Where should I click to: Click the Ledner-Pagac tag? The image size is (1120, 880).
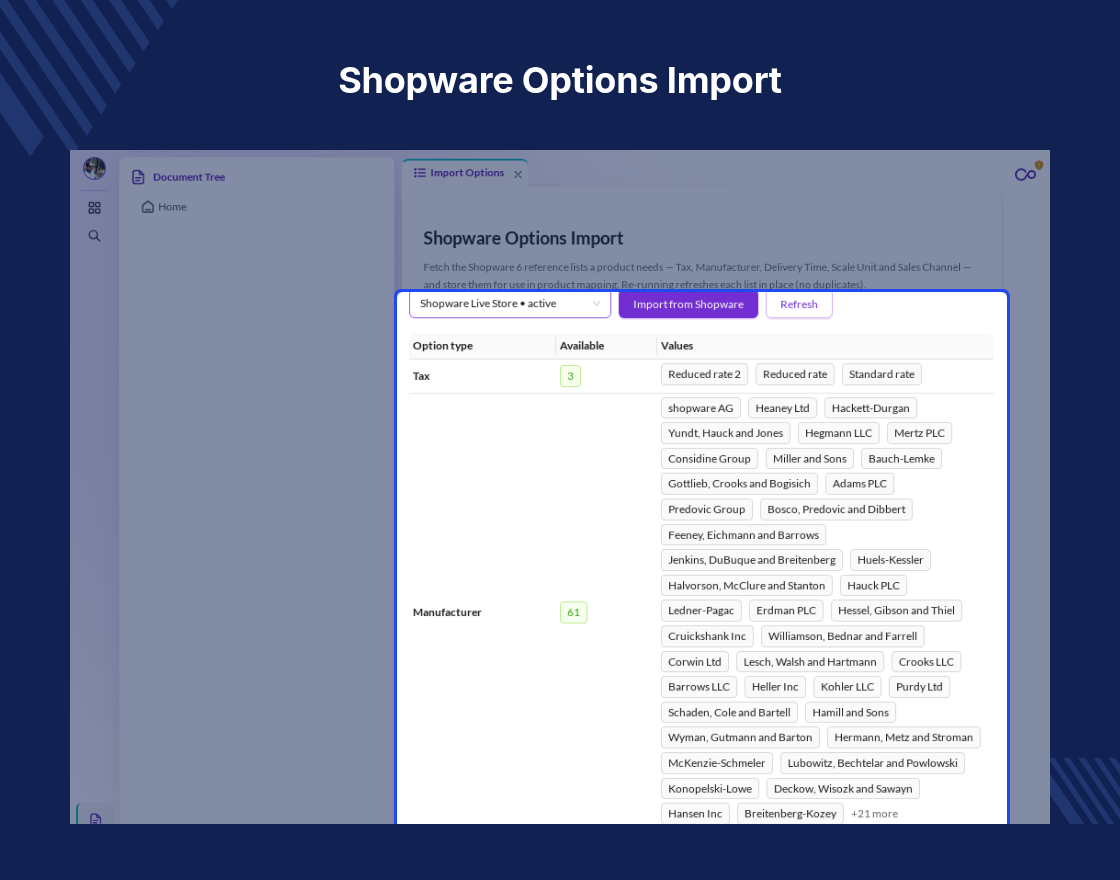pyautogui.click(x=701, y=611)
